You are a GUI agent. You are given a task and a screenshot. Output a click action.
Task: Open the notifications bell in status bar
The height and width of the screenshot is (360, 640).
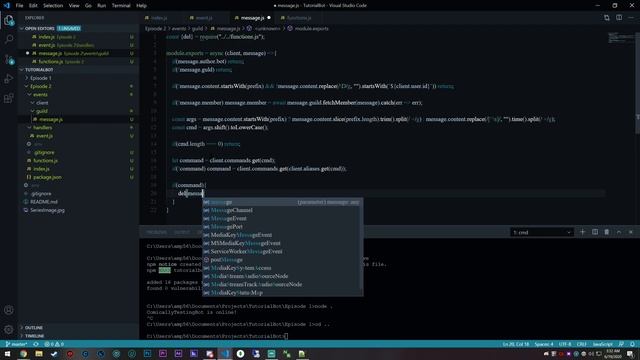point(632,344)
